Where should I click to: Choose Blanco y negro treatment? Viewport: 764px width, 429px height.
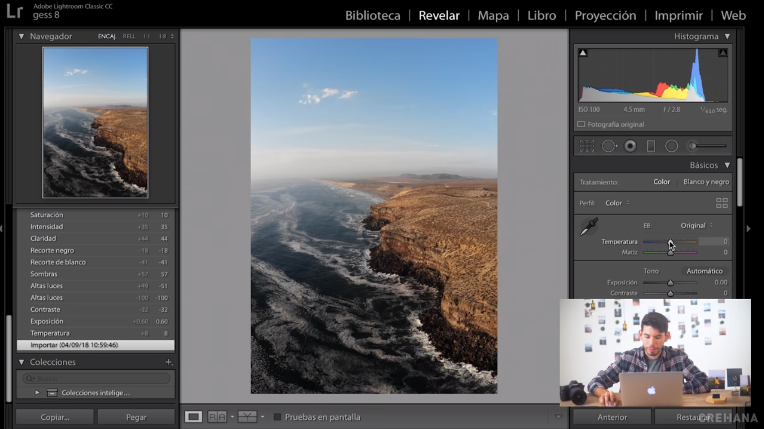(x=706, y=182)
